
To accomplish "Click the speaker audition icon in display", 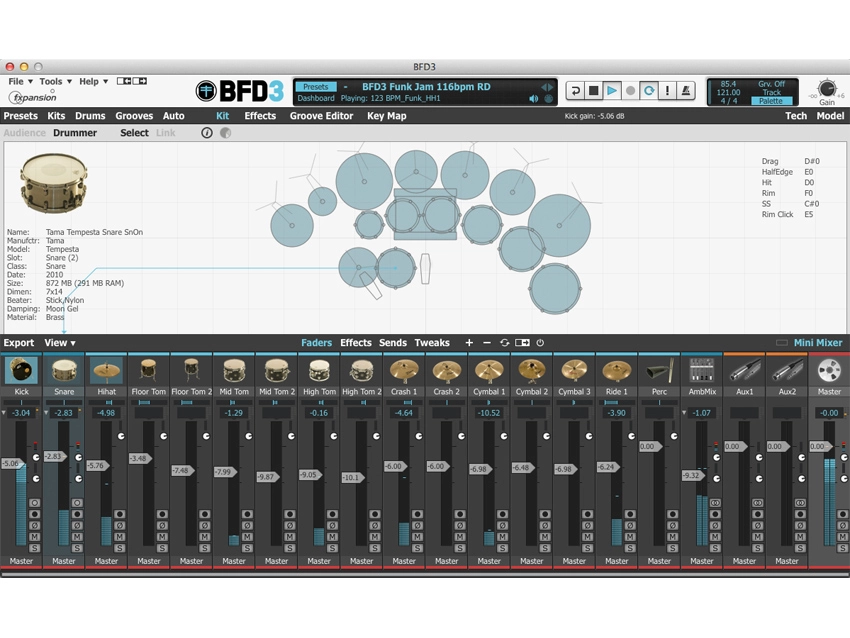I will click(x=533, y=99).
